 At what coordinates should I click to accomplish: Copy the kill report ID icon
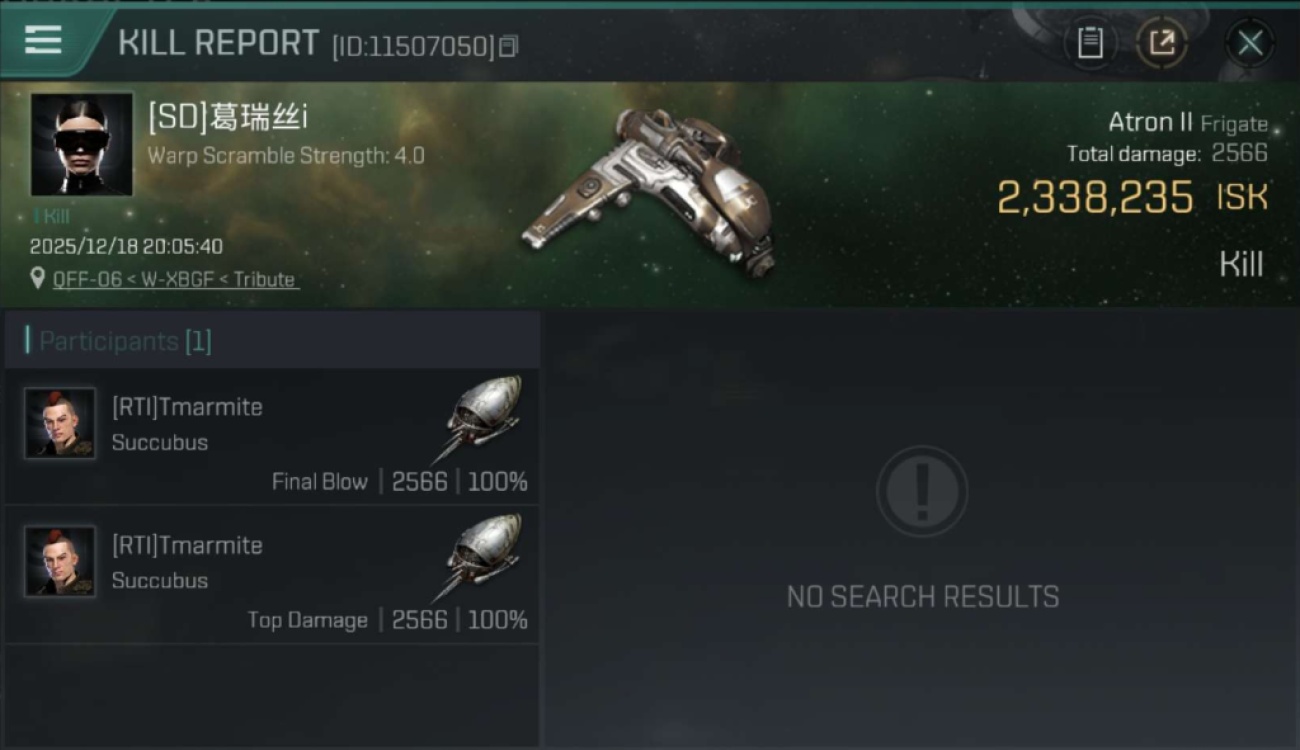tap(509, 46)
